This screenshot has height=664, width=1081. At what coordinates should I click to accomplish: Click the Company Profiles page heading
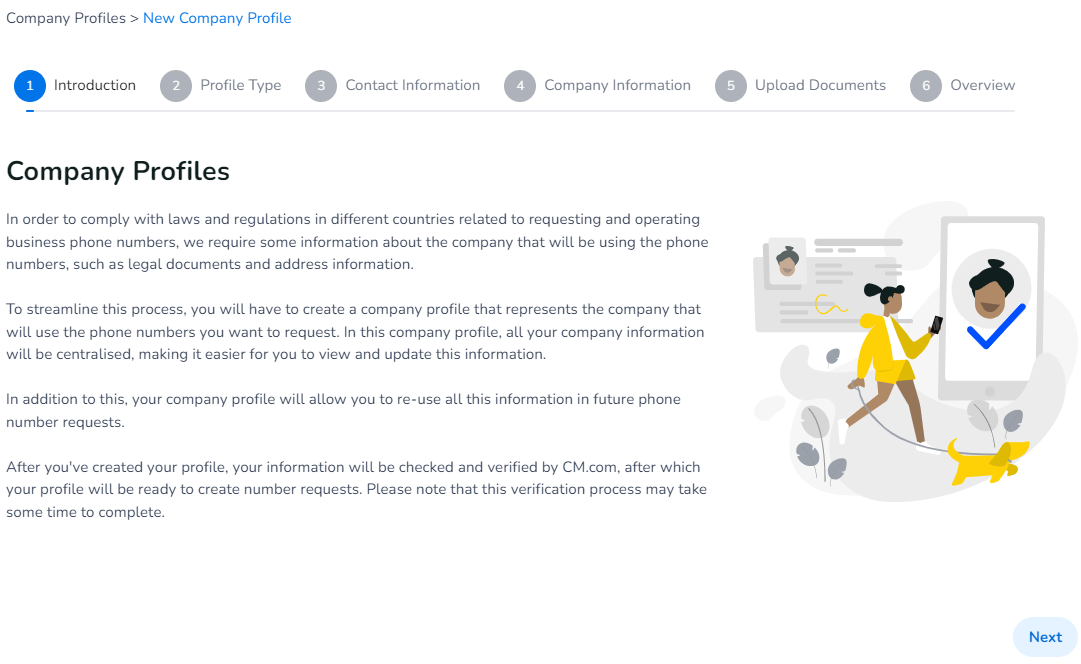(x=118, y=172)
